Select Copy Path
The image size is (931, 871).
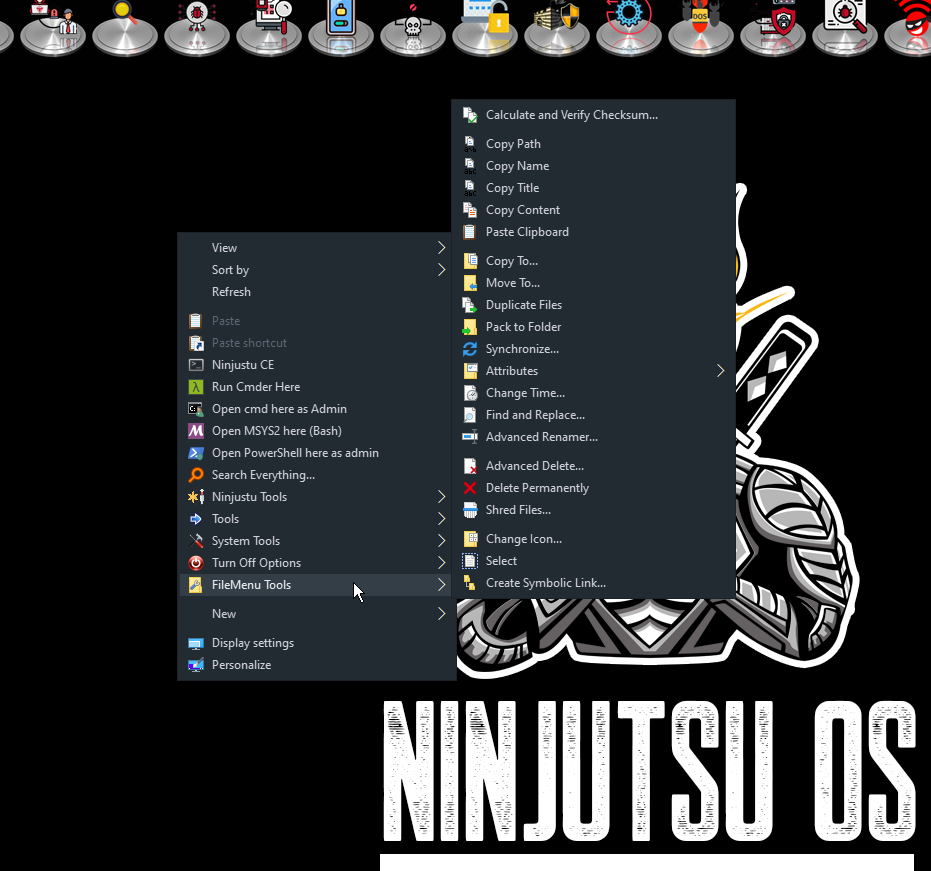pos(593,144)
